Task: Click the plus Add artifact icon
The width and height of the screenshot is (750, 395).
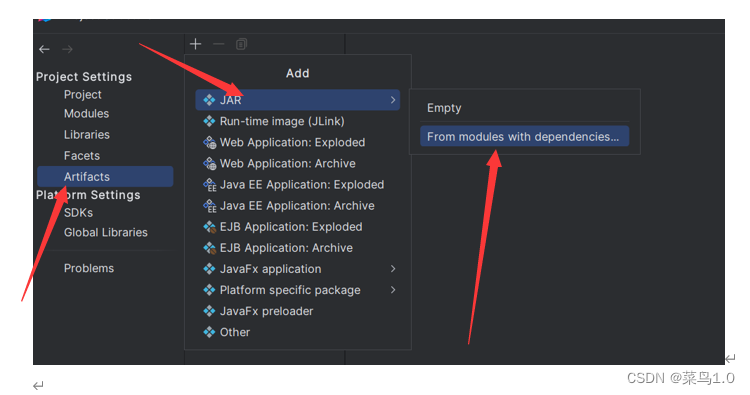Action: click(195, 44)
